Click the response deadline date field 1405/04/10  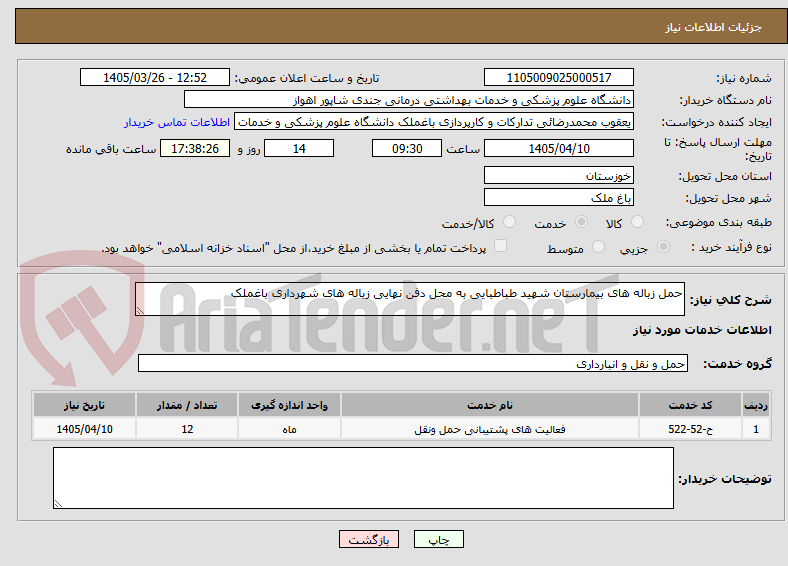click(x=559, y=148)
